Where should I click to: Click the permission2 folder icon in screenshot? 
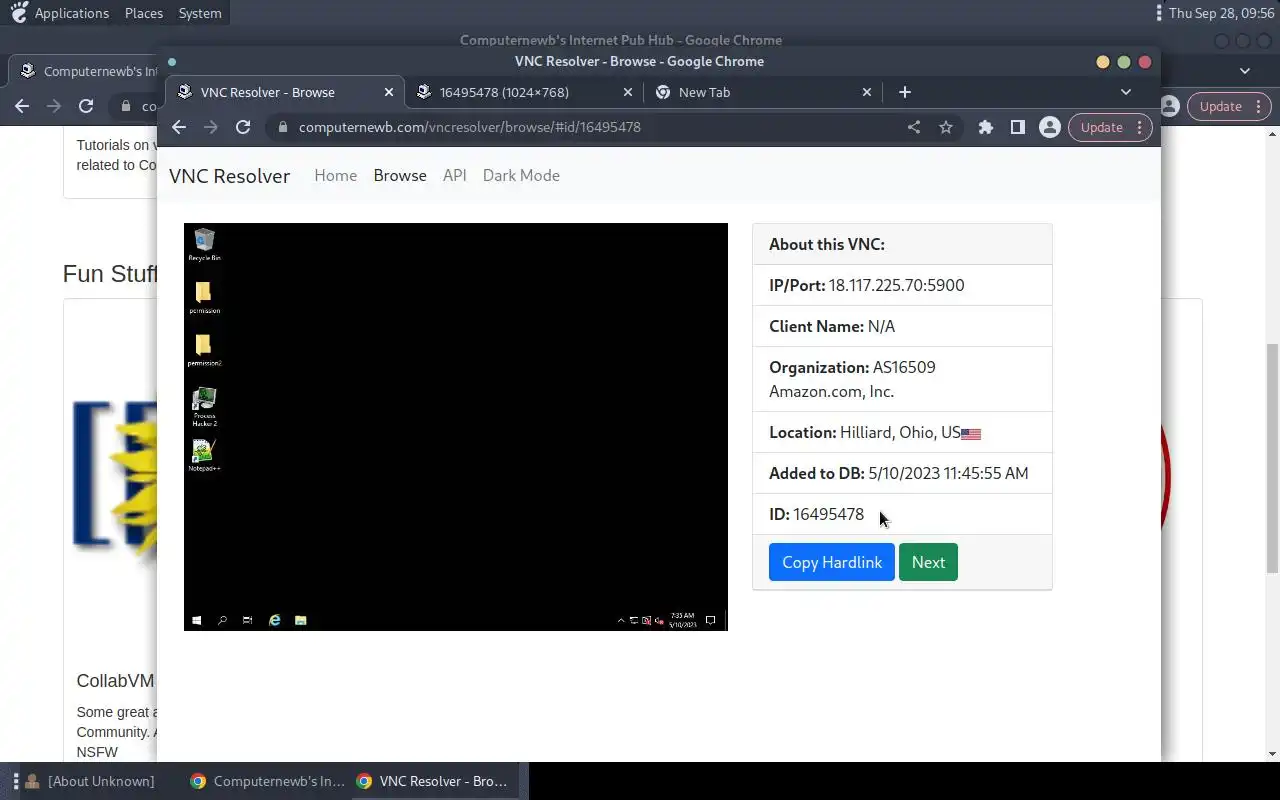click(204, 350)
